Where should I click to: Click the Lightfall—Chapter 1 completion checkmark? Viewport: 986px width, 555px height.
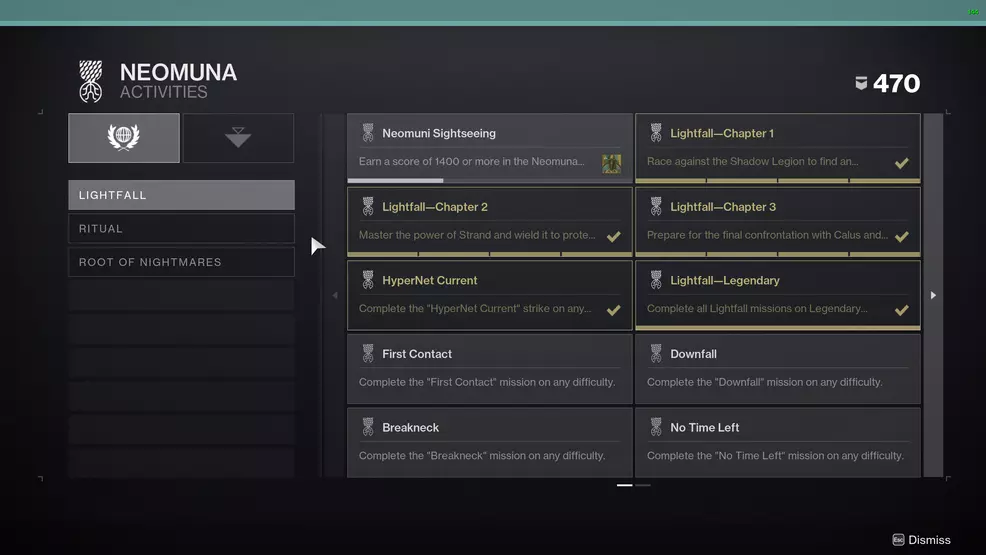(x=901, y=163)
